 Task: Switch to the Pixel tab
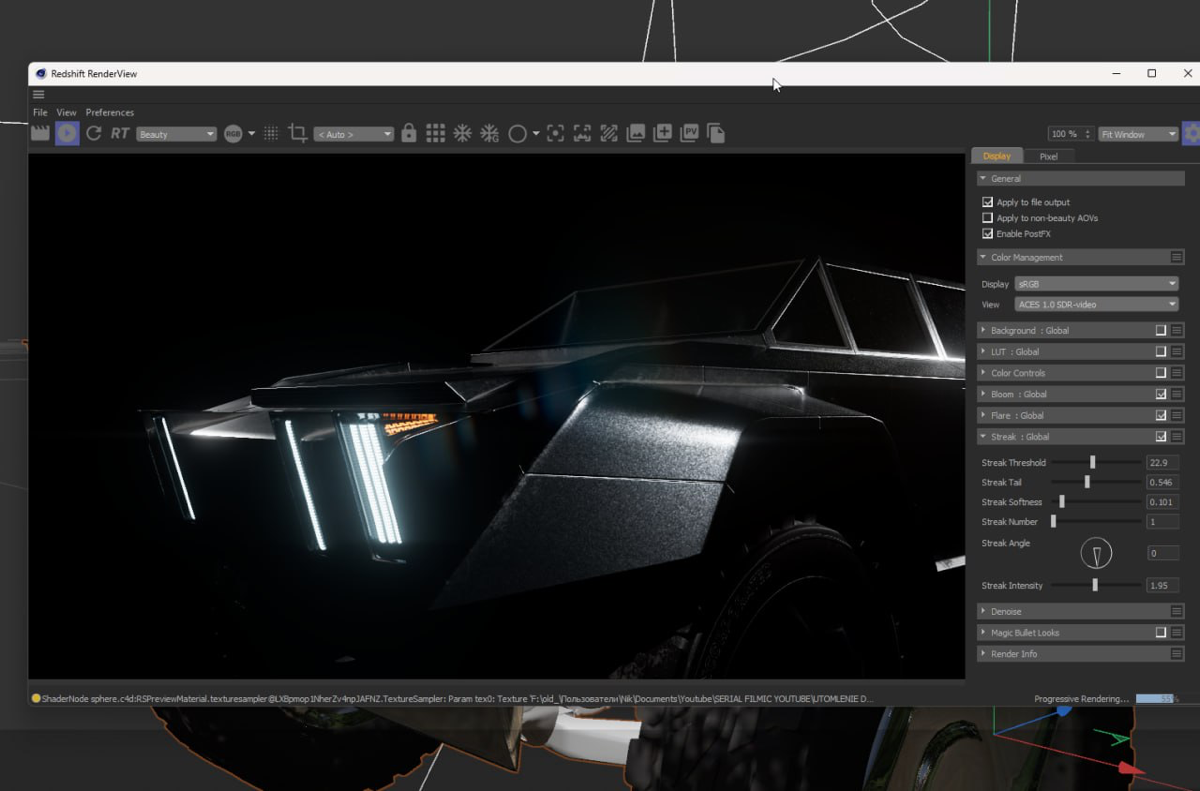[1048, 156]
